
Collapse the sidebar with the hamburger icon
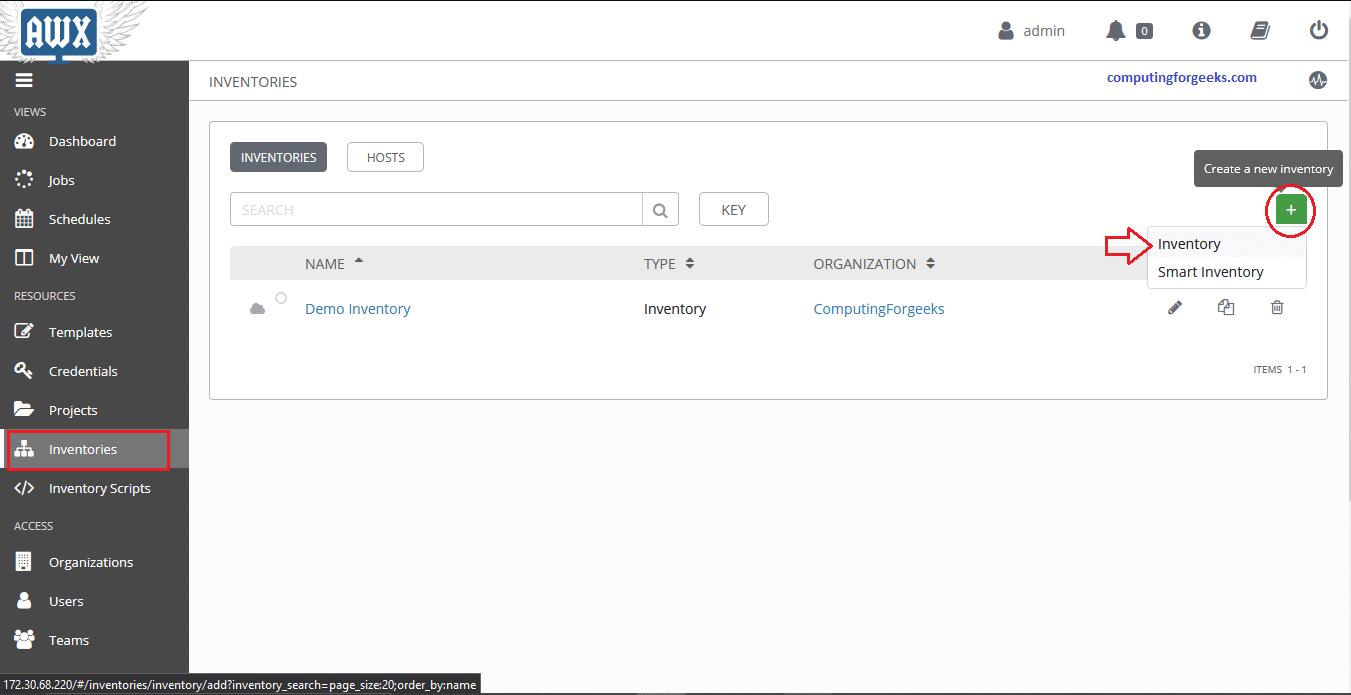point(24,80)
